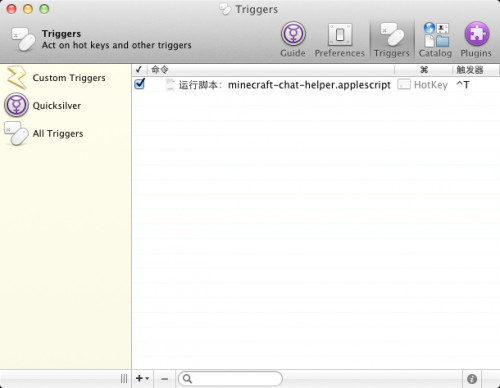500x388 pixels.
Task: Click the Triggers header icon at top left
Action: [23, 39]
